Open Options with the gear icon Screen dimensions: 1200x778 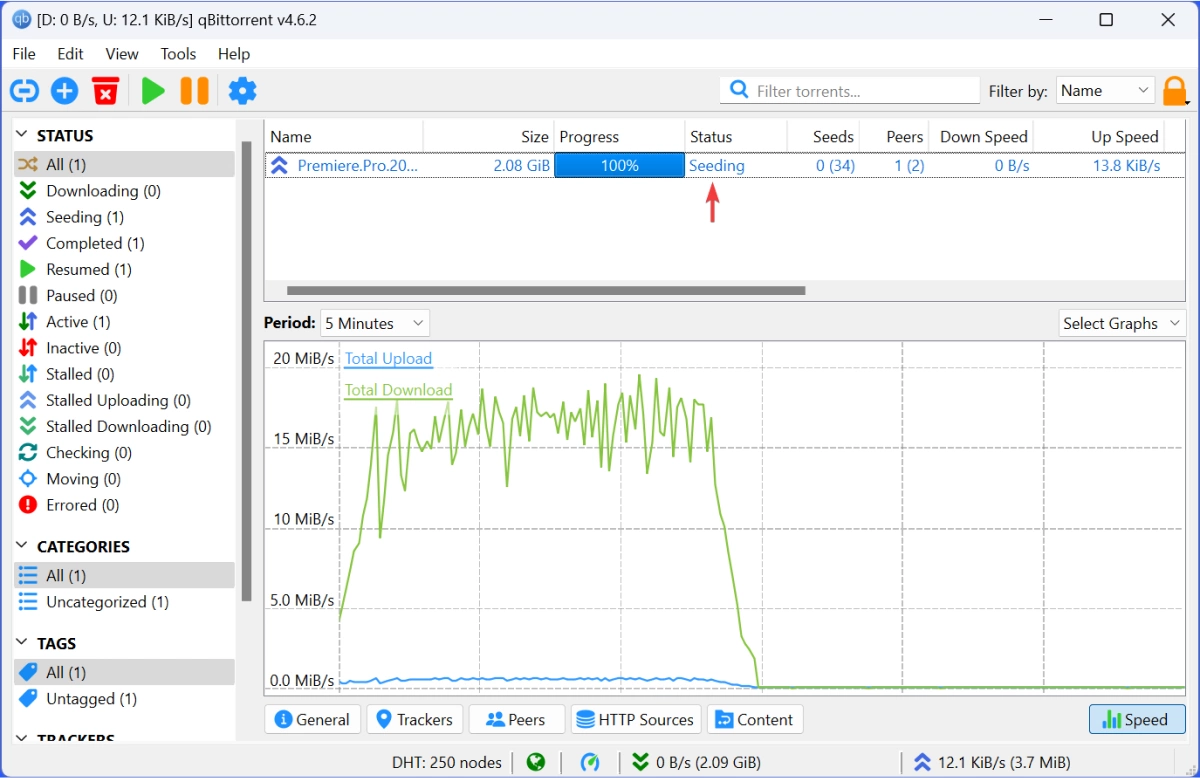tap(242, 91)
